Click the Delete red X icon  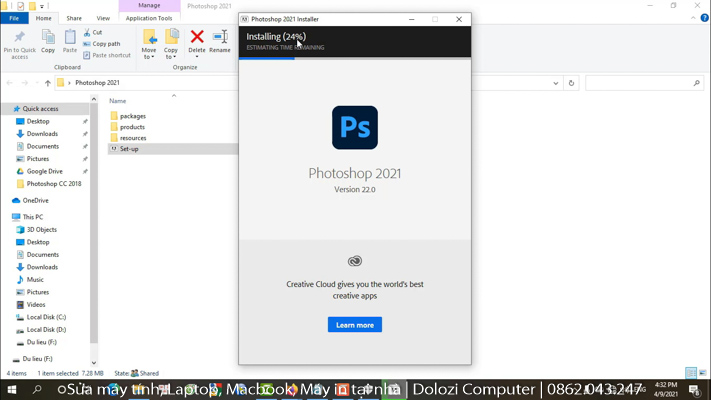[x=197, y=38]
